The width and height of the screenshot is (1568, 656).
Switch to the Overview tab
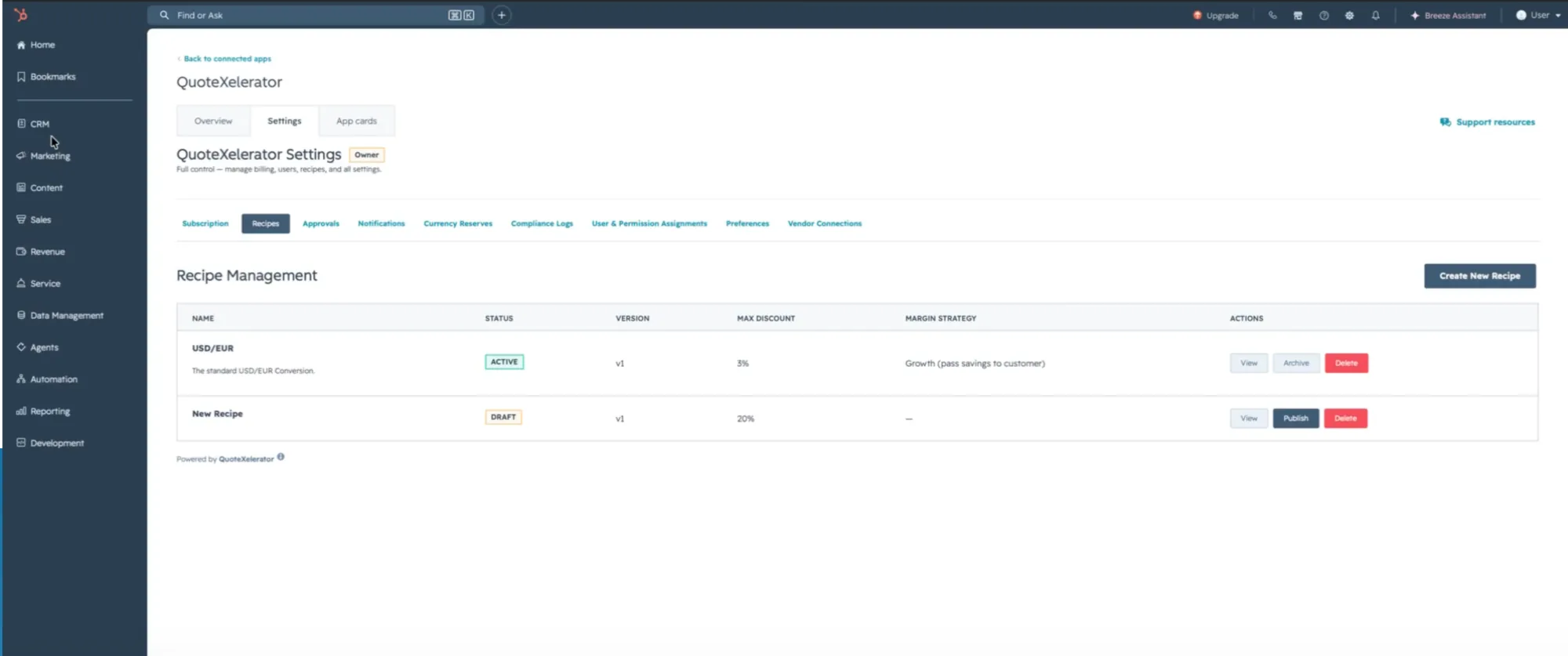point(213,121)
